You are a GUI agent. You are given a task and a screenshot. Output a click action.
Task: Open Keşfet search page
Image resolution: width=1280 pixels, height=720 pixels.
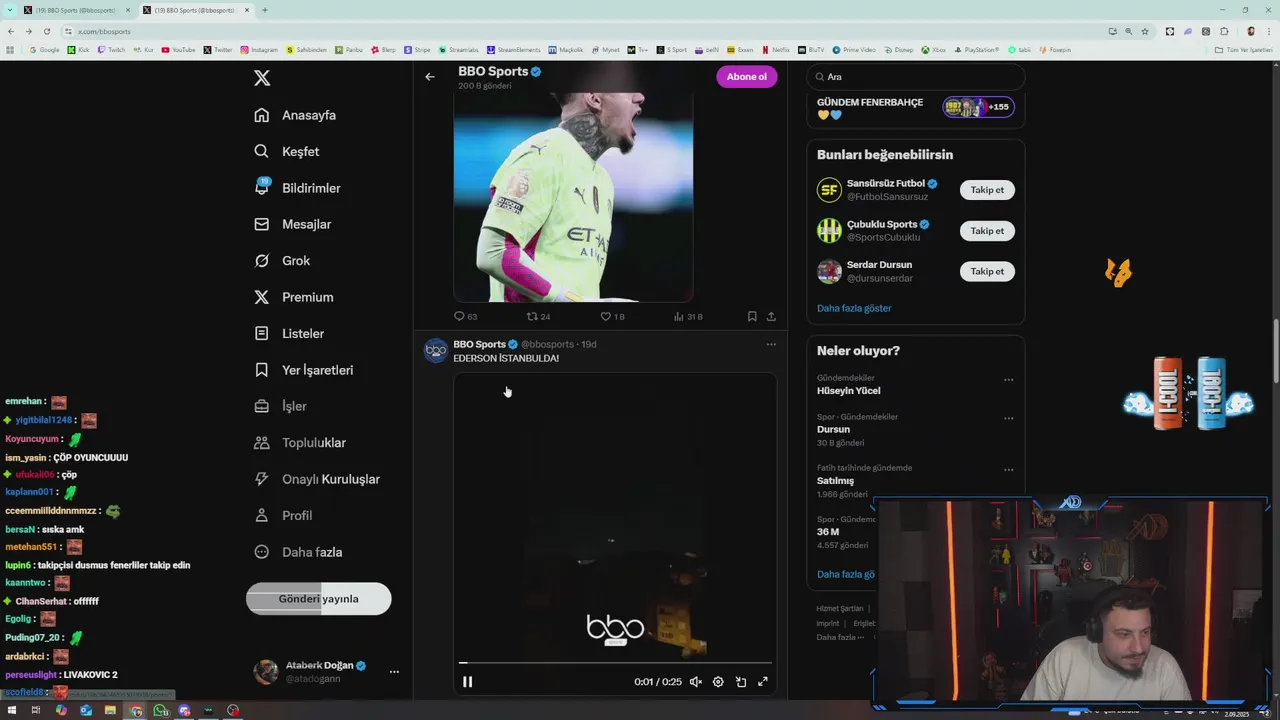point(287,151)
